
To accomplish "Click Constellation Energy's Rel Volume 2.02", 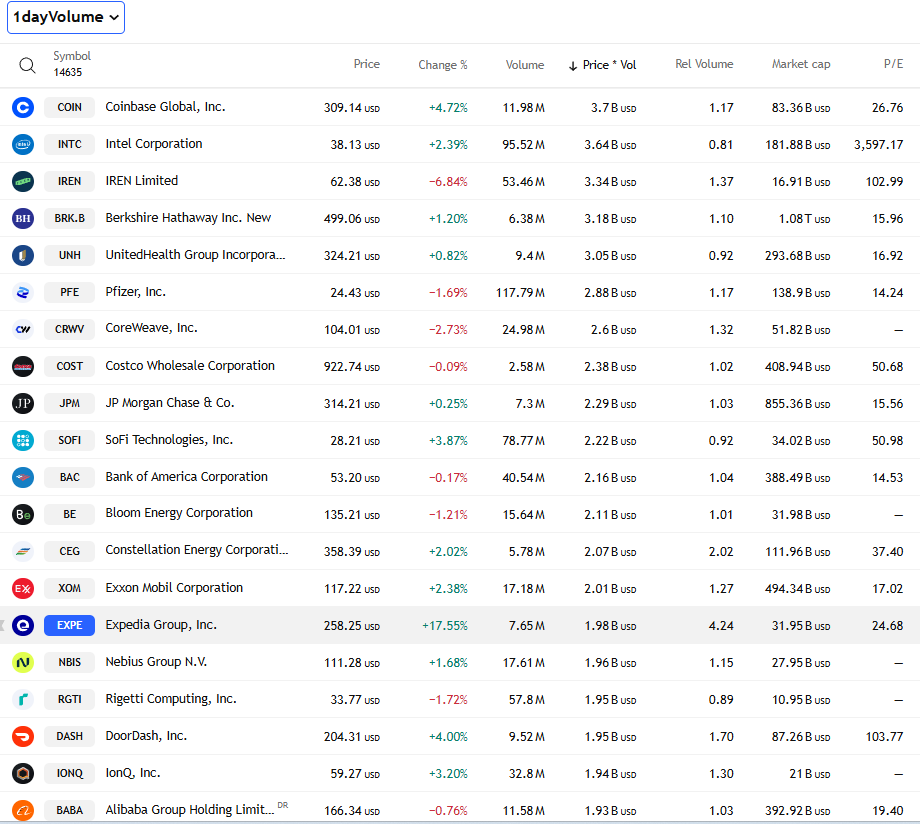I will click(x=721, y=551).
